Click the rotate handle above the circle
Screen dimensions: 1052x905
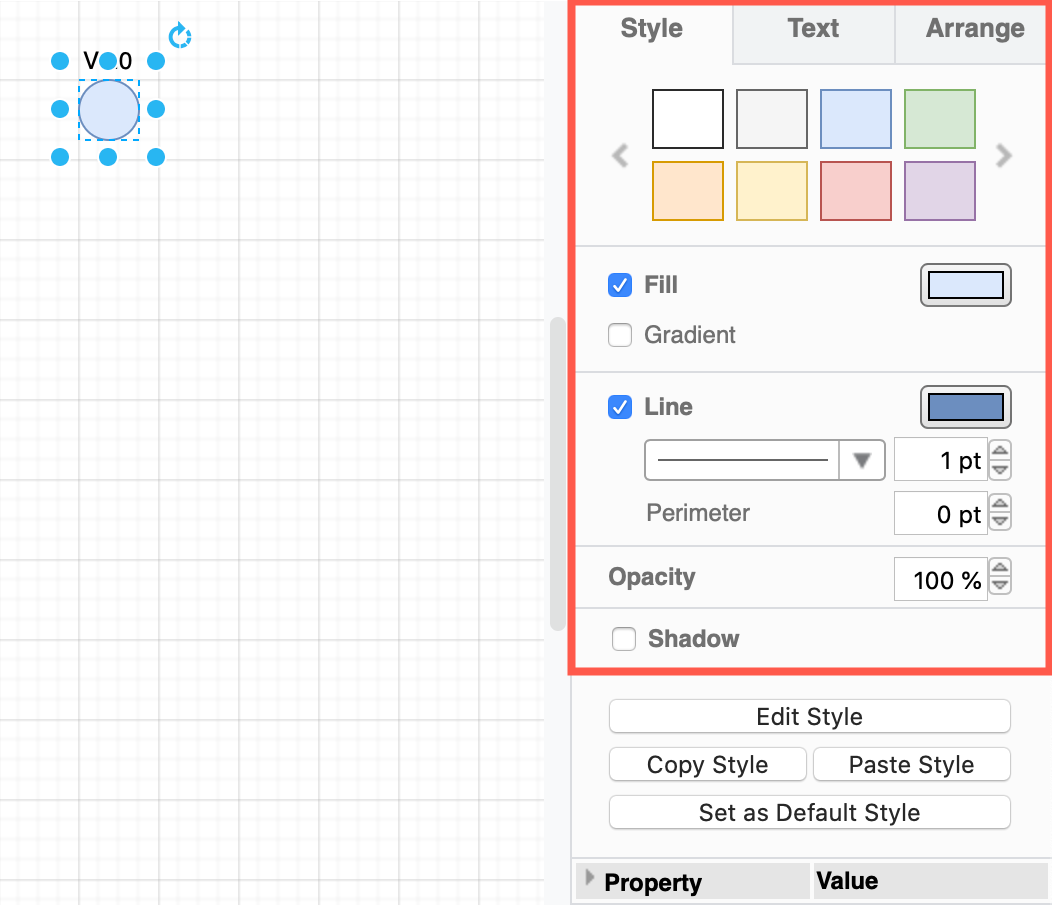[x=179, y=35]
